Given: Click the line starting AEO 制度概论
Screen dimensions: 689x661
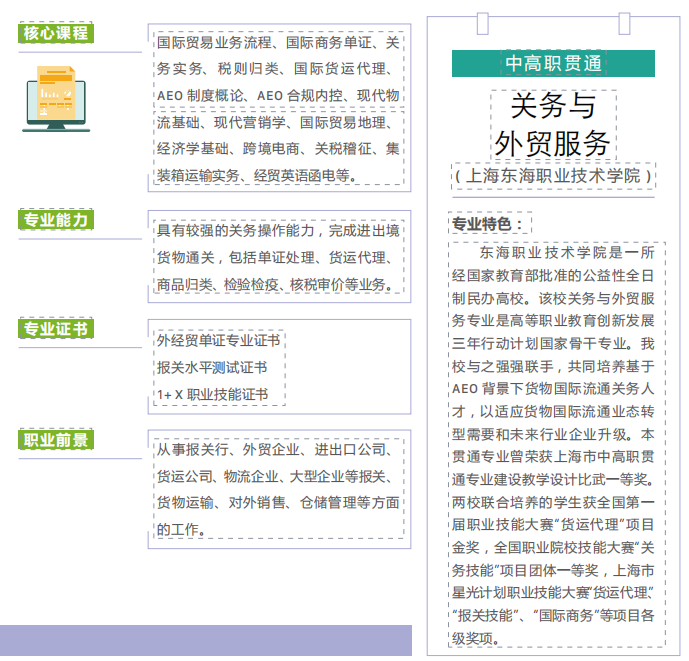Looking at the screenshot, I should pos(278,95).
